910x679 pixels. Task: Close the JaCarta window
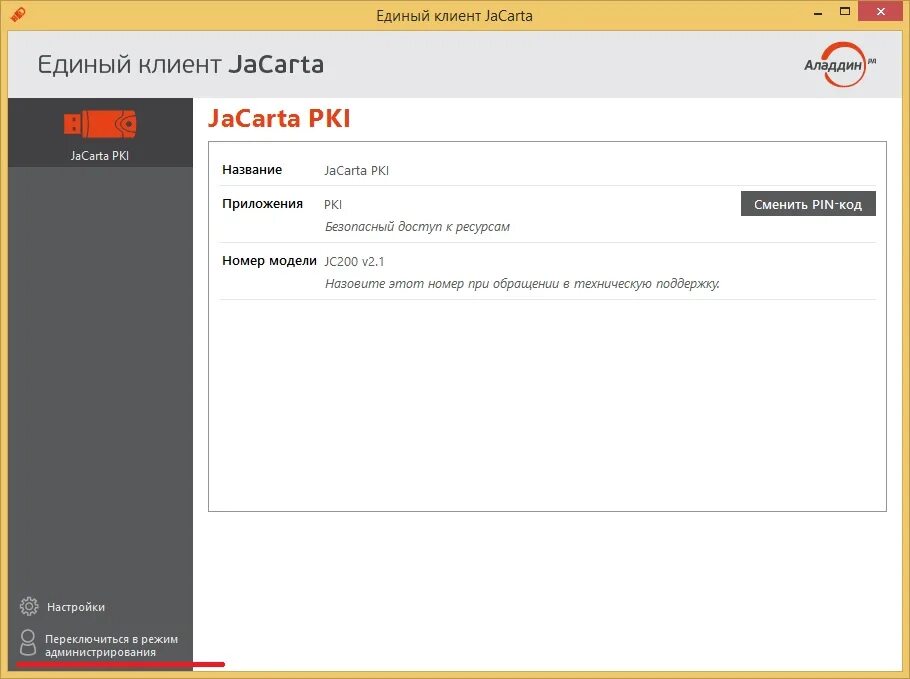pos(881,12)
